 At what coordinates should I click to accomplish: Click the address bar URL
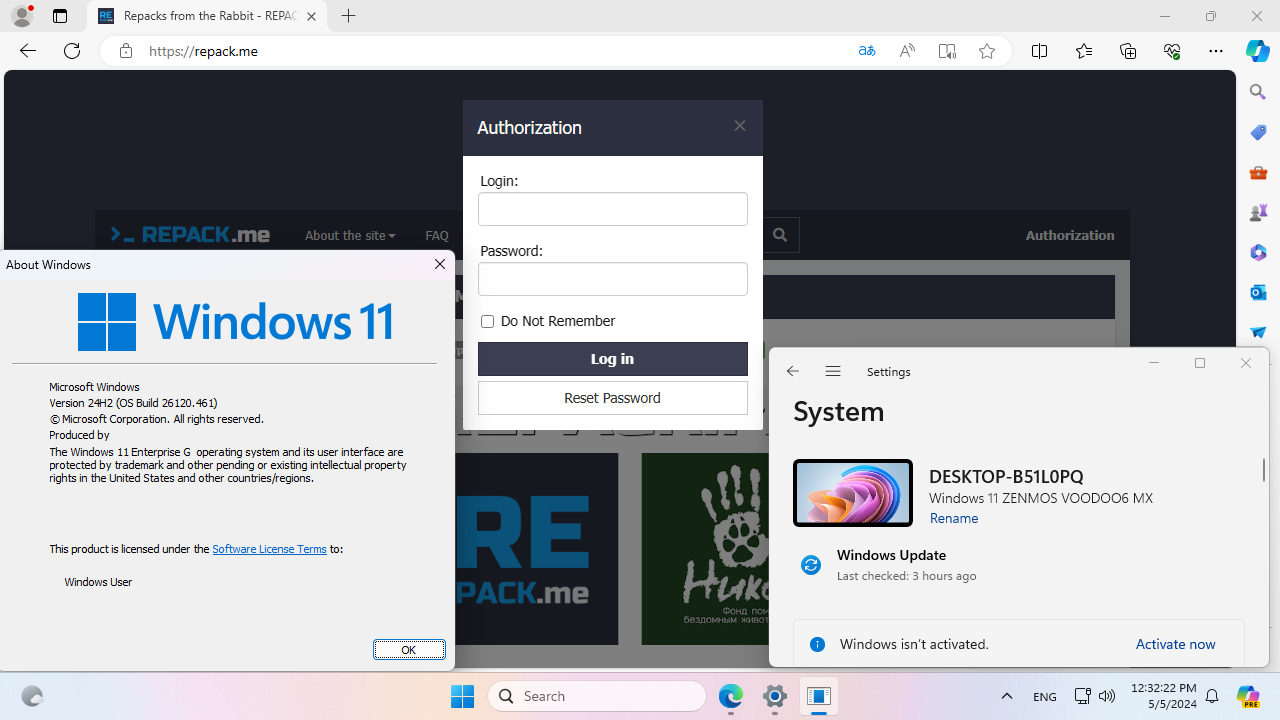204,51
